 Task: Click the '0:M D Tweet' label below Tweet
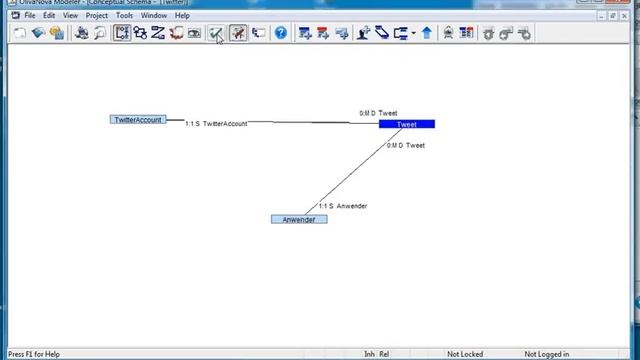pos(406,145)
